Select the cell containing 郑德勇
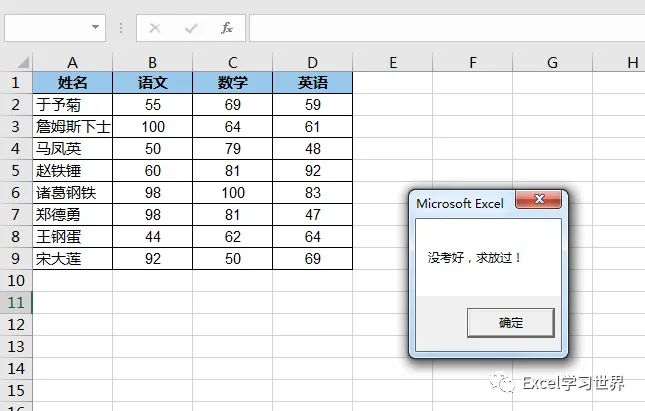 [x=72, y=215]
